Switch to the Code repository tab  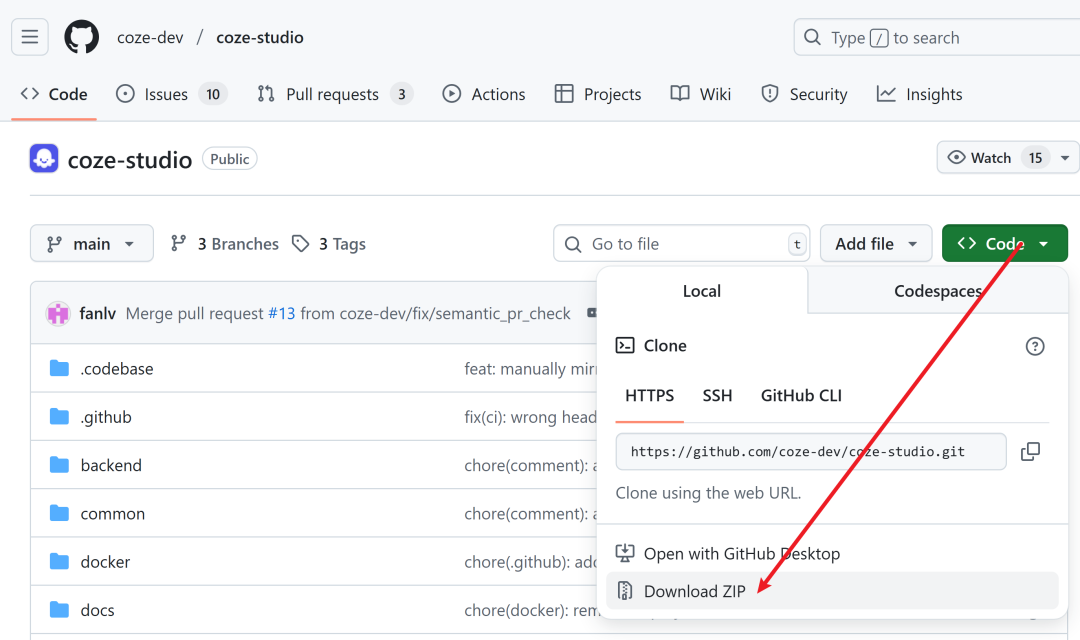point(54,94)
